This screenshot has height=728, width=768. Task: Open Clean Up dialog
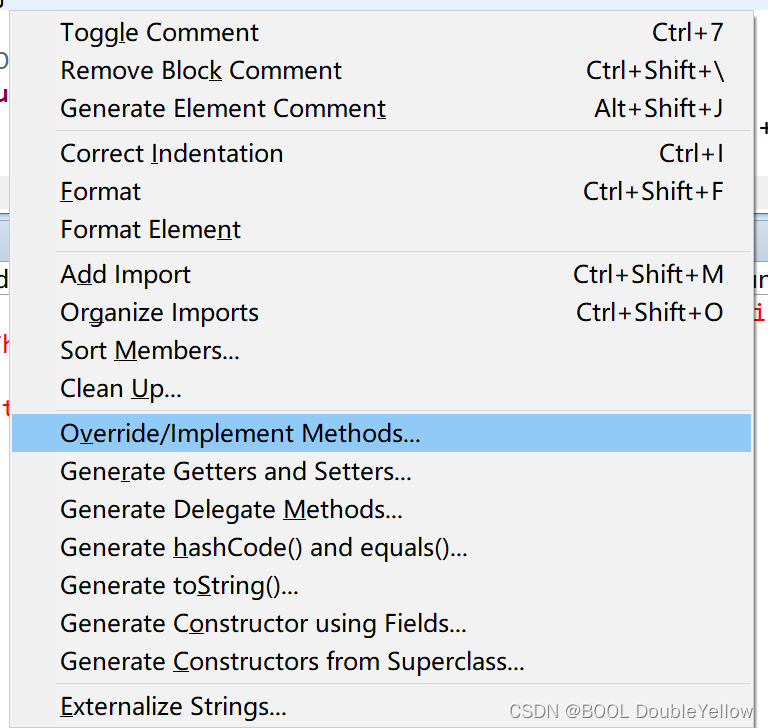click(x=121, y=389)
